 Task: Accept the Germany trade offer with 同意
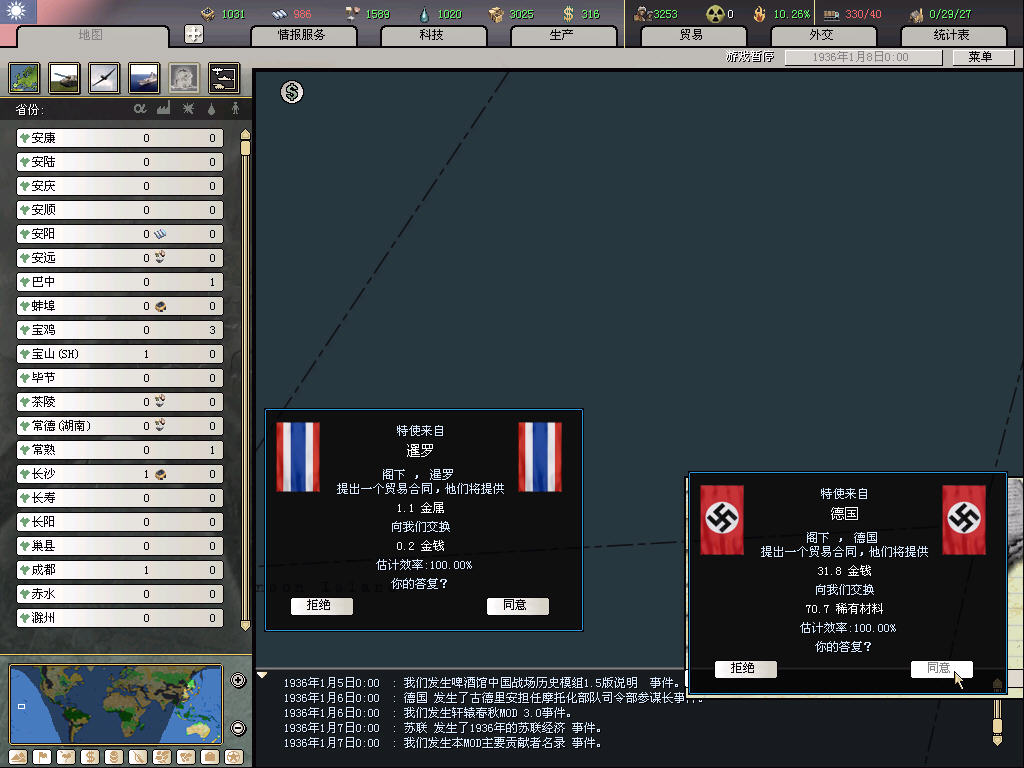click(x=941, y=669)
